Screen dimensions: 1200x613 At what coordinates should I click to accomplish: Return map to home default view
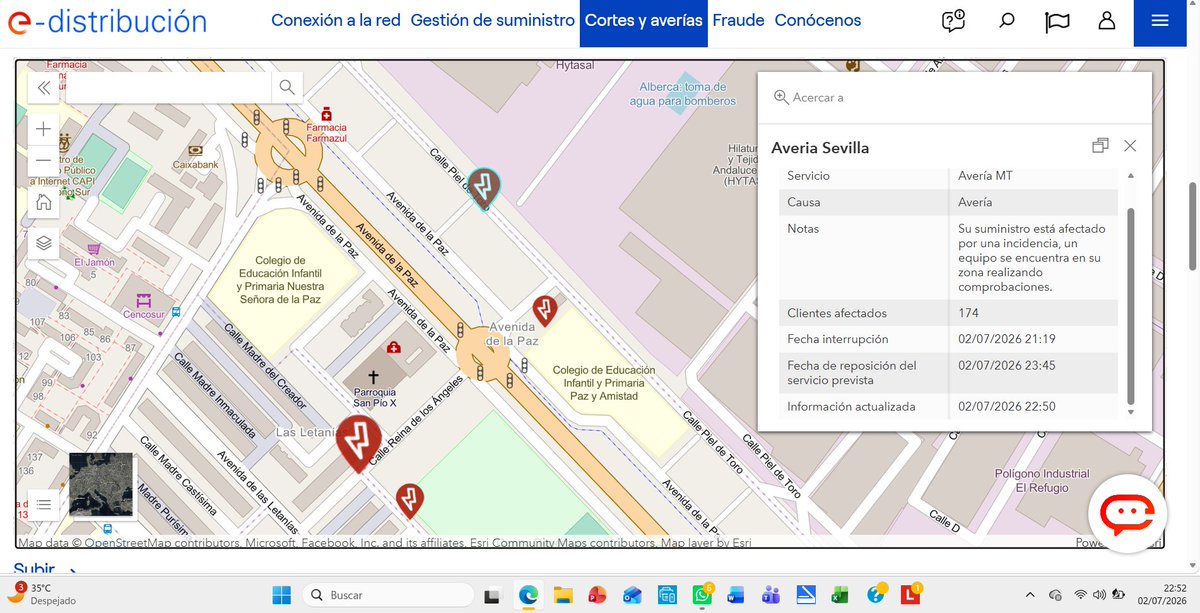[x=43, y=202]
